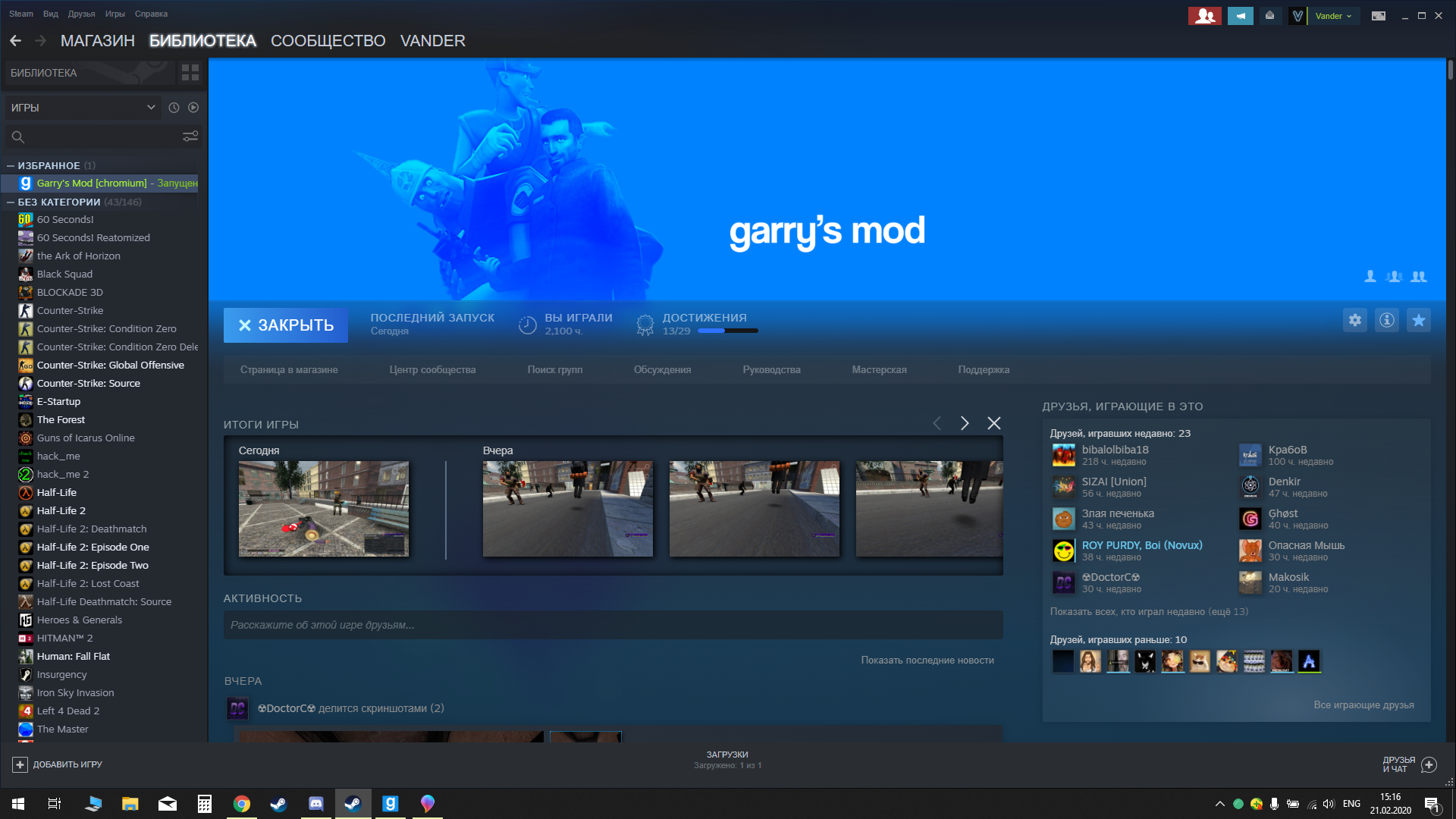Open the Мастерская workshop link
The height and width of the screenshot is (819, 1456).
pos(879,370)
